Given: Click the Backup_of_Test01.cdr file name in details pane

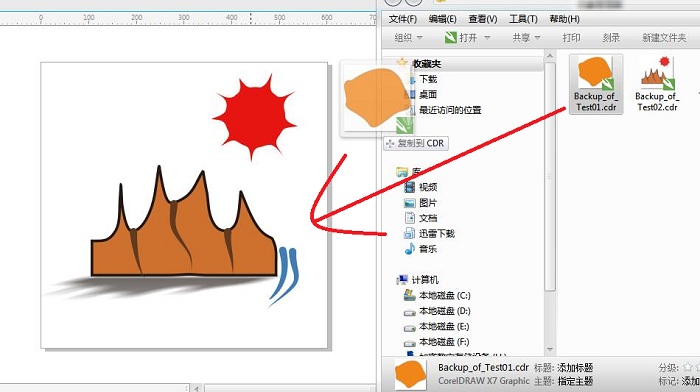Looking at the screenshot, I should [483, 367].
